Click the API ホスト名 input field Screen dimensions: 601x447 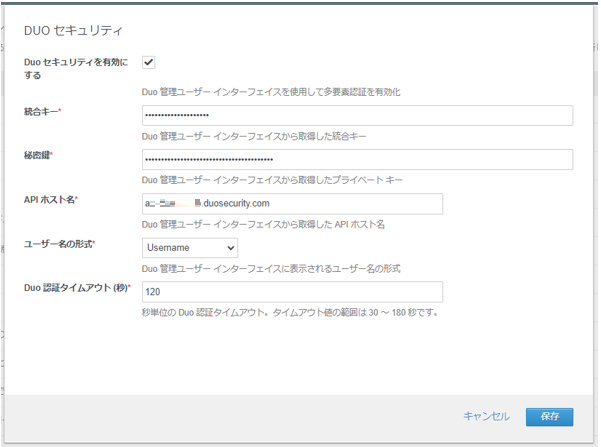[x=292, y=204]
